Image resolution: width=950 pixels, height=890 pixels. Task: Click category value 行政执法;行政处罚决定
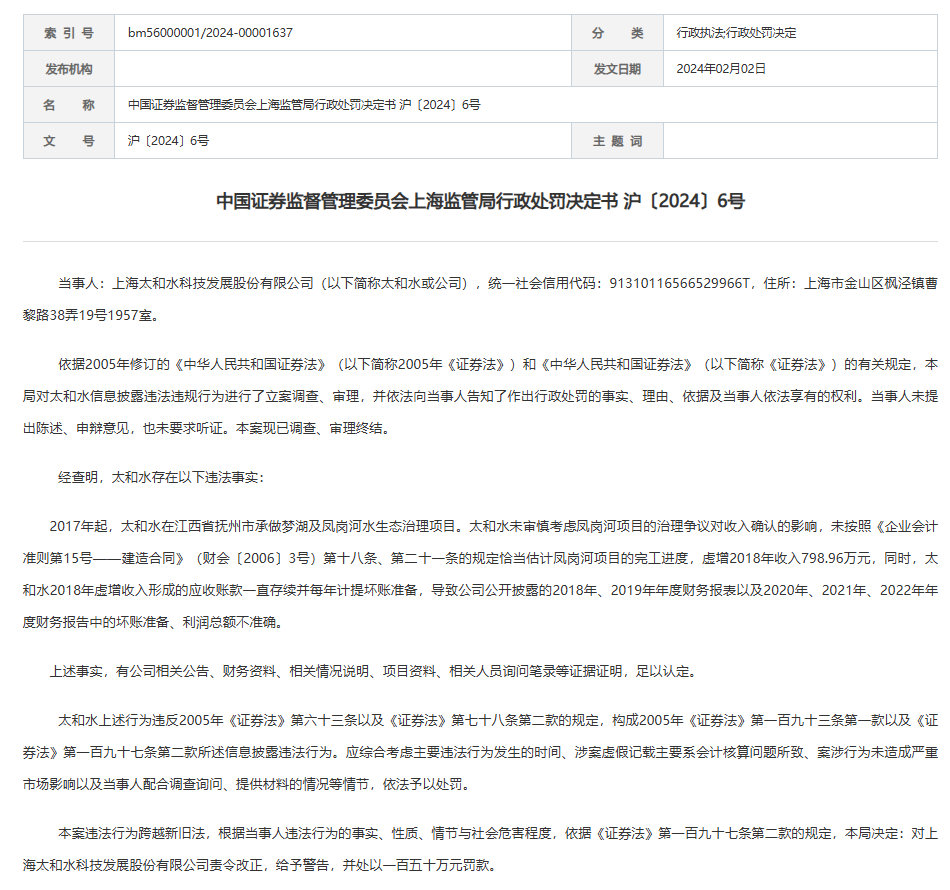(x=736, y=33)
